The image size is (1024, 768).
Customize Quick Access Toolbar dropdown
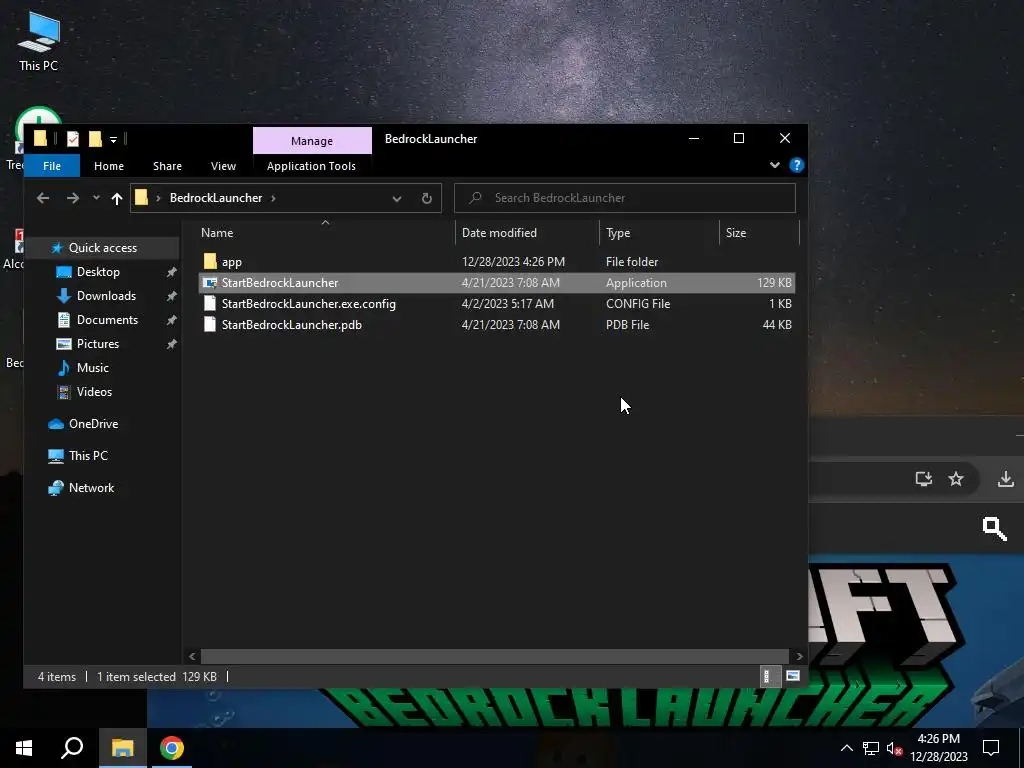tap(113, 139)
